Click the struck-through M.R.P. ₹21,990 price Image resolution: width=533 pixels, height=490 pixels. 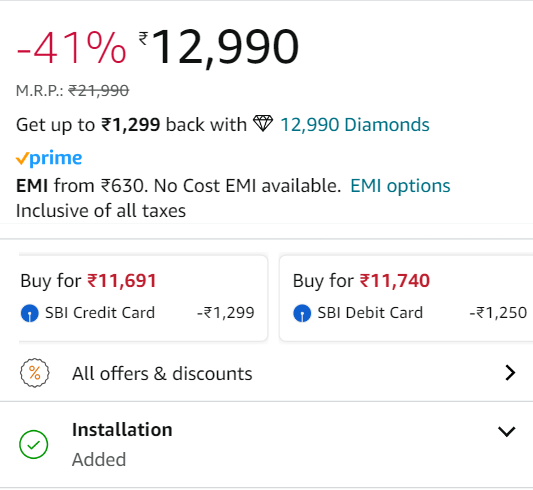click(99, 91)
